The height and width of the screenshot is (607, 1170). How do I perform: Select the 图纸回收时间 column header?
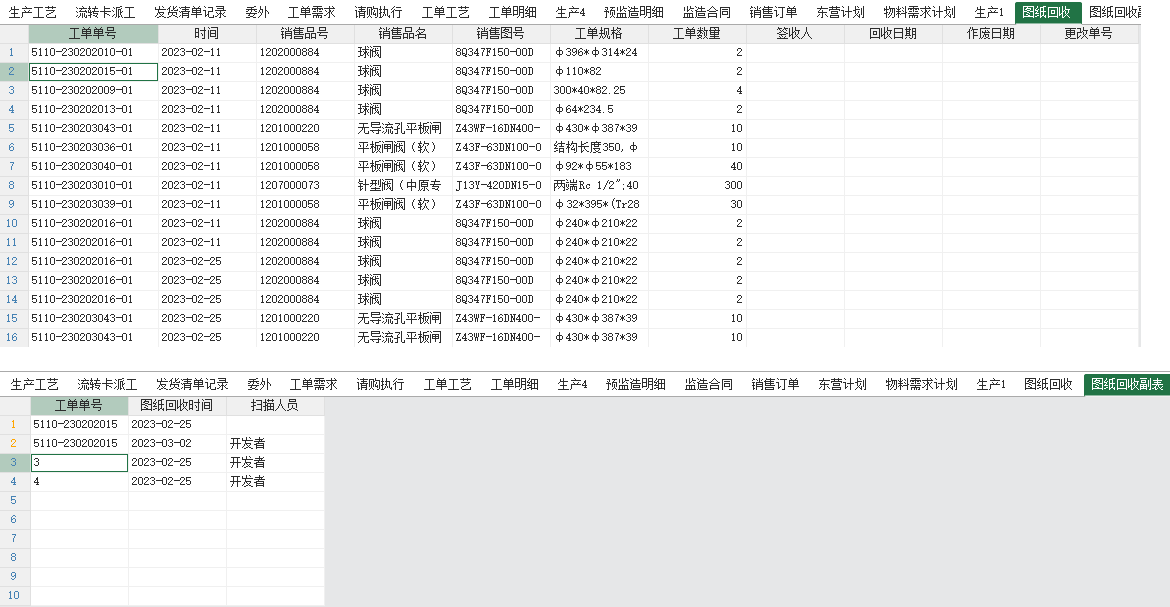coord(177,405)
